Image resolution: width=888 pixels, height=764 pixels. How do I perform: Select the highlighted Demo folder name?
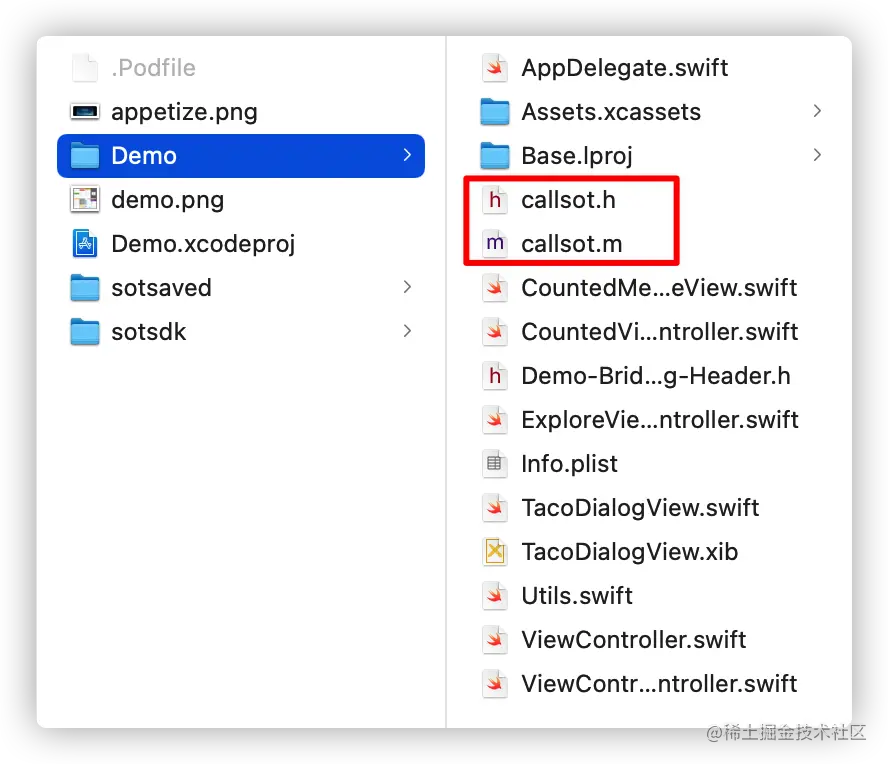coord(144,156)
